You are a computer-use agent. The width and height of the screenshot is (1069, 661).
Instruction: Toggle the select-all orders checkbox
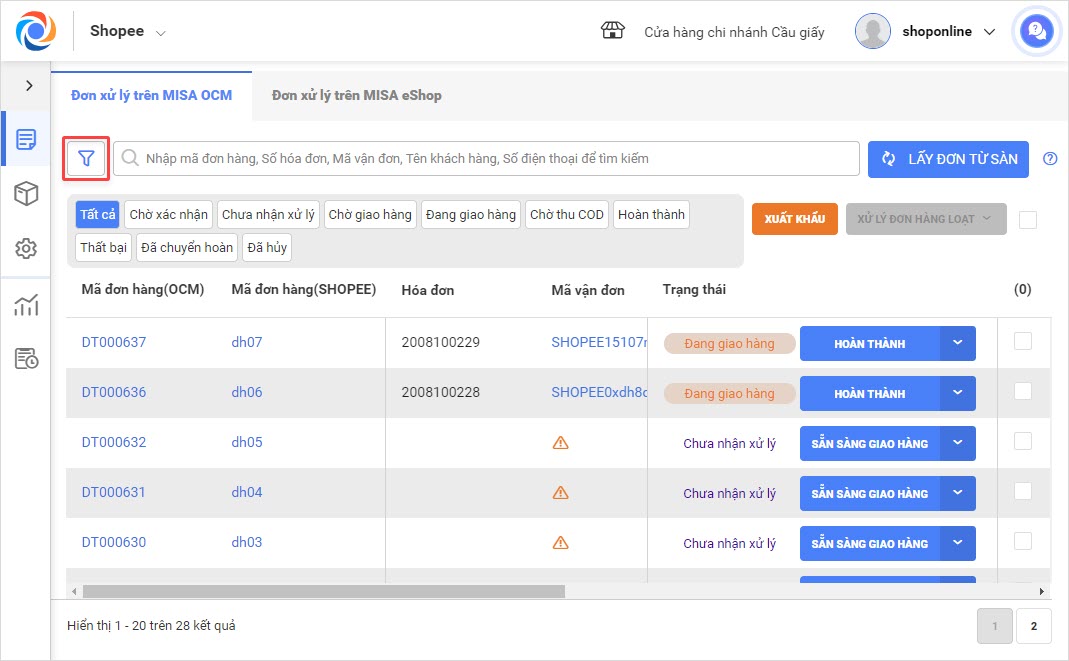[1027, 220]
